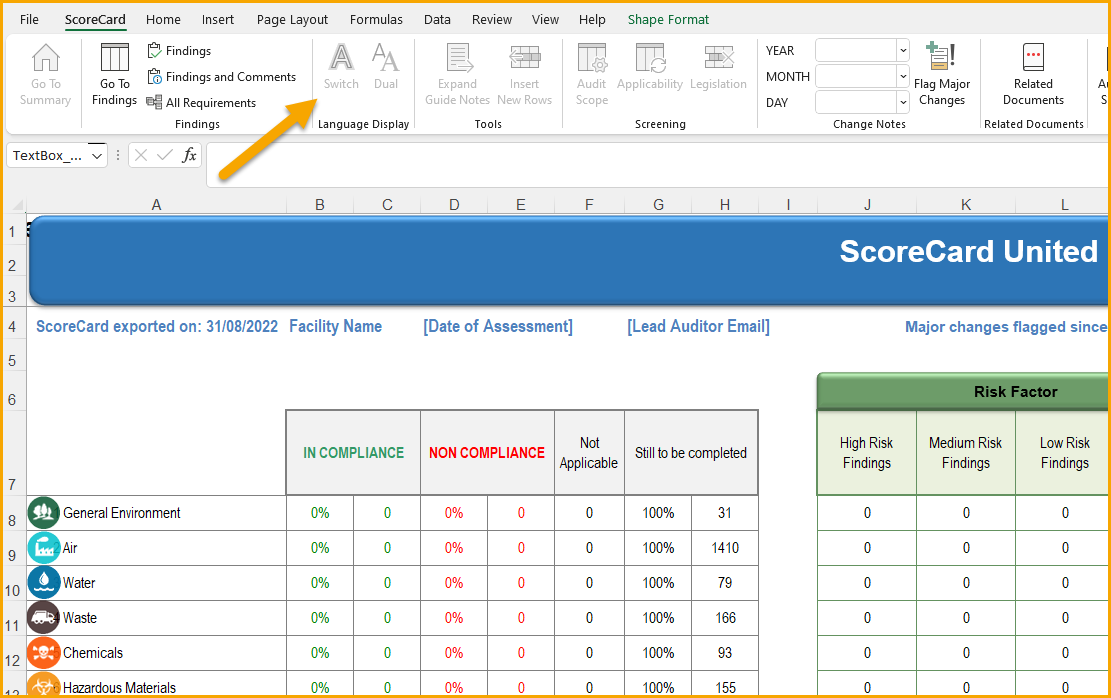
Task: Show All Requirements view
Action: (201, 103)
